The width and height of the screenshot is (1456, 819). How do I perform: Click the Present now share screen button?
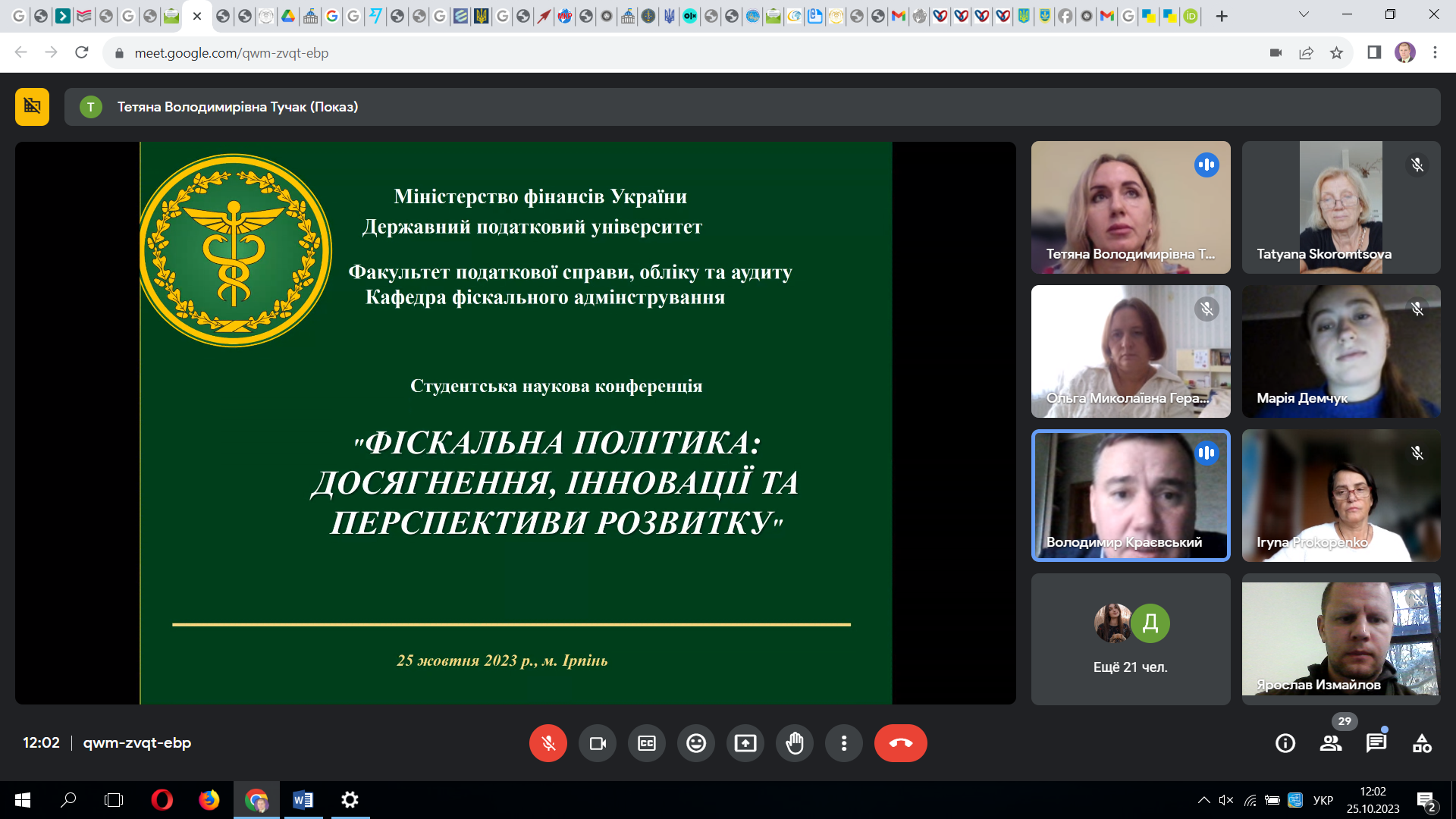tap(745, 743)
